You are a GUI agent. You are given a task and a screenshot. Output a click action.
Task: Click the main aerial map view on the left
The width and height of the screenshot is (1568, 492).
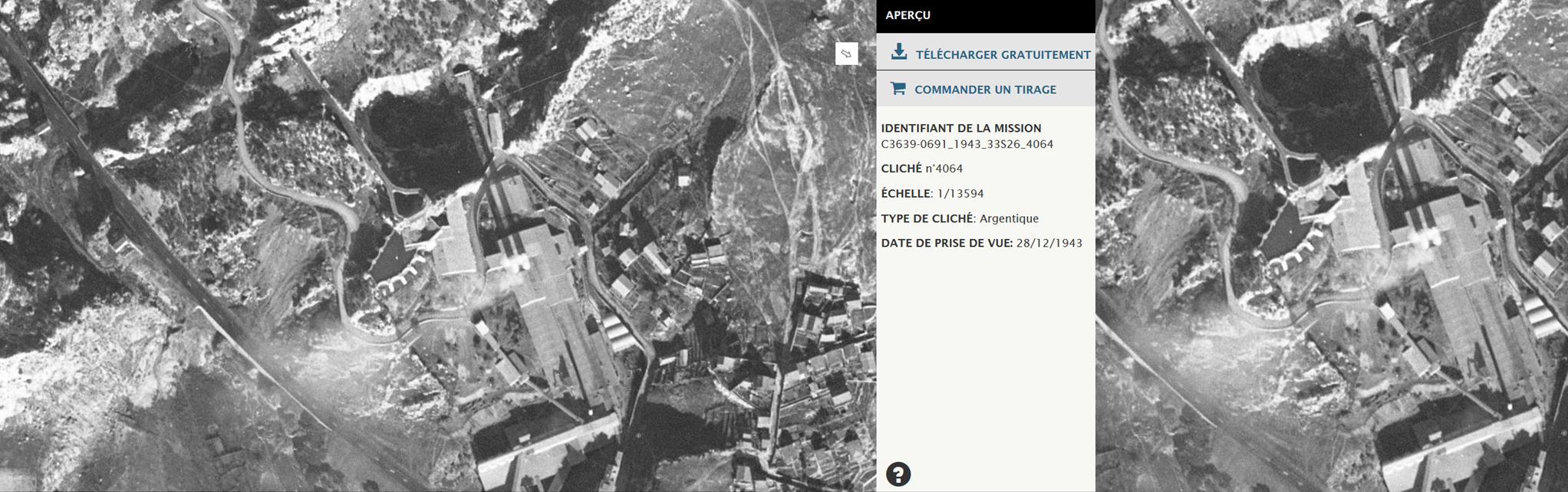438,246
